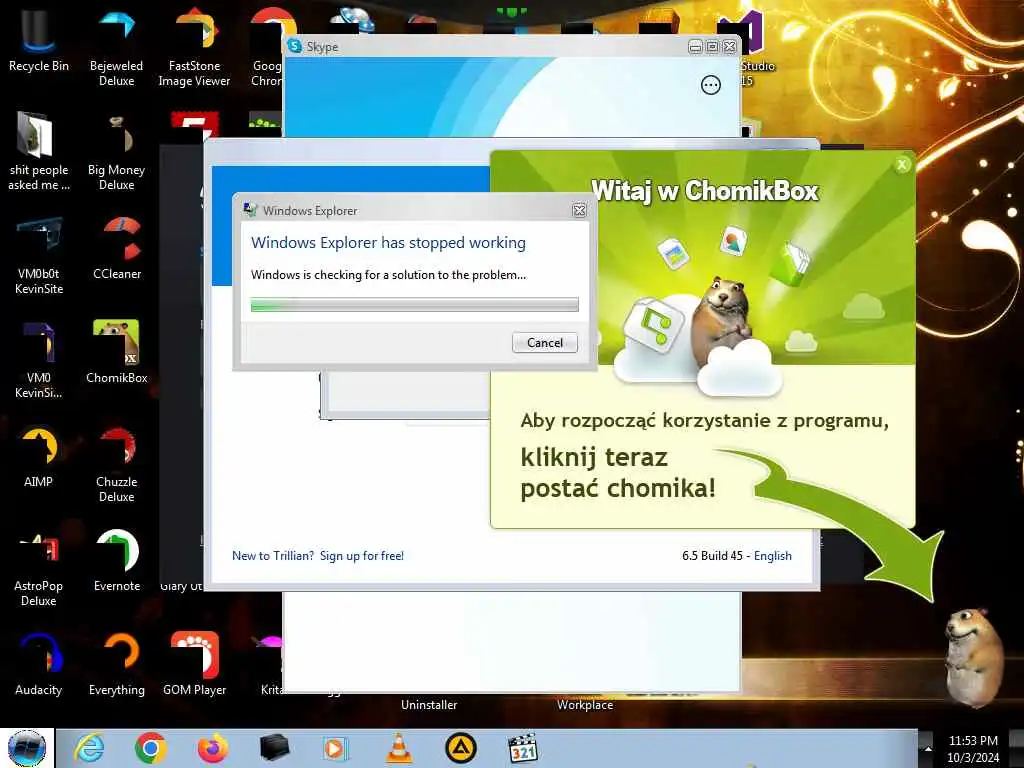Launch AIMP from the desktop

point(39,456)
